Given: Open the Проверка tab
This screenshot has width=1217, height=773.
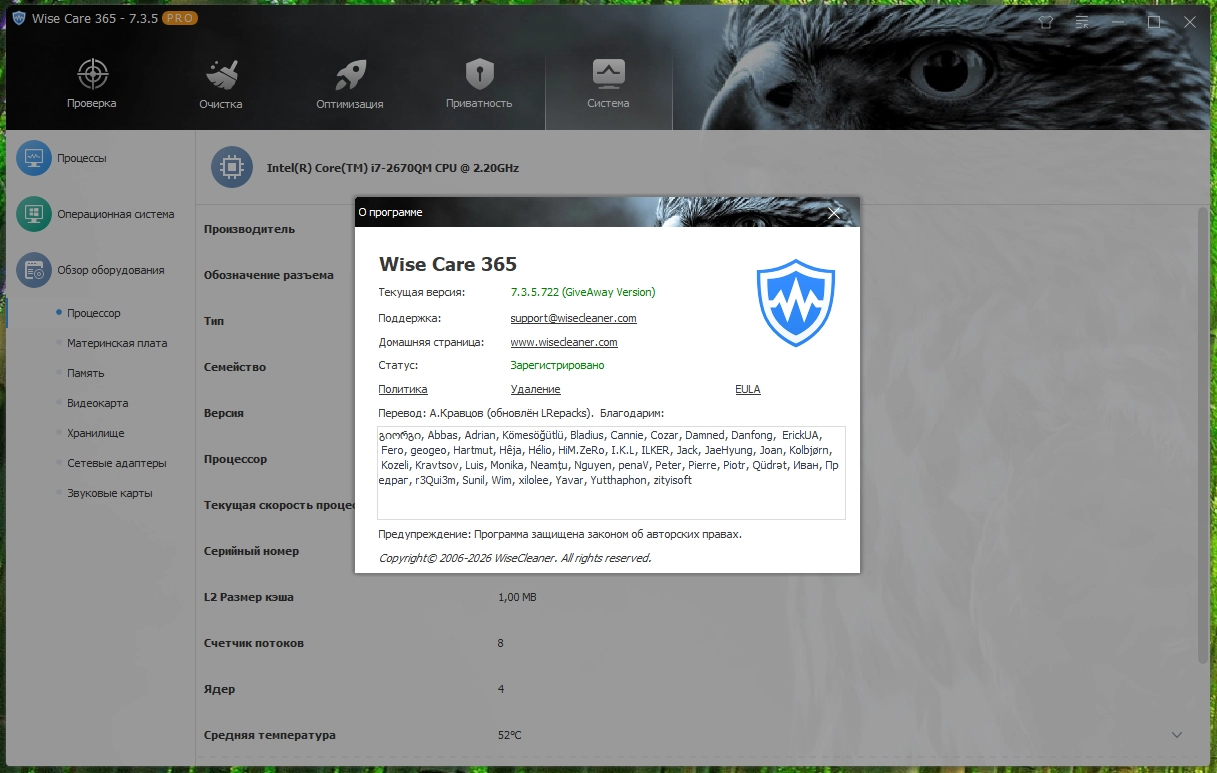Looking at the screenshot, I should tap(92, 86).
